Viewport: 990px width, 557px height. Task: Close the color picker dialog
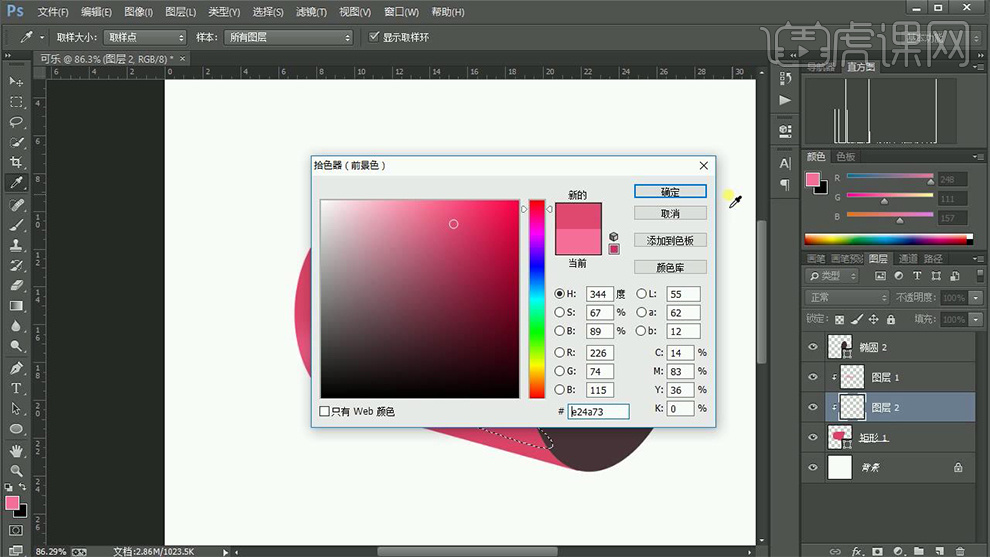(703, 165)
